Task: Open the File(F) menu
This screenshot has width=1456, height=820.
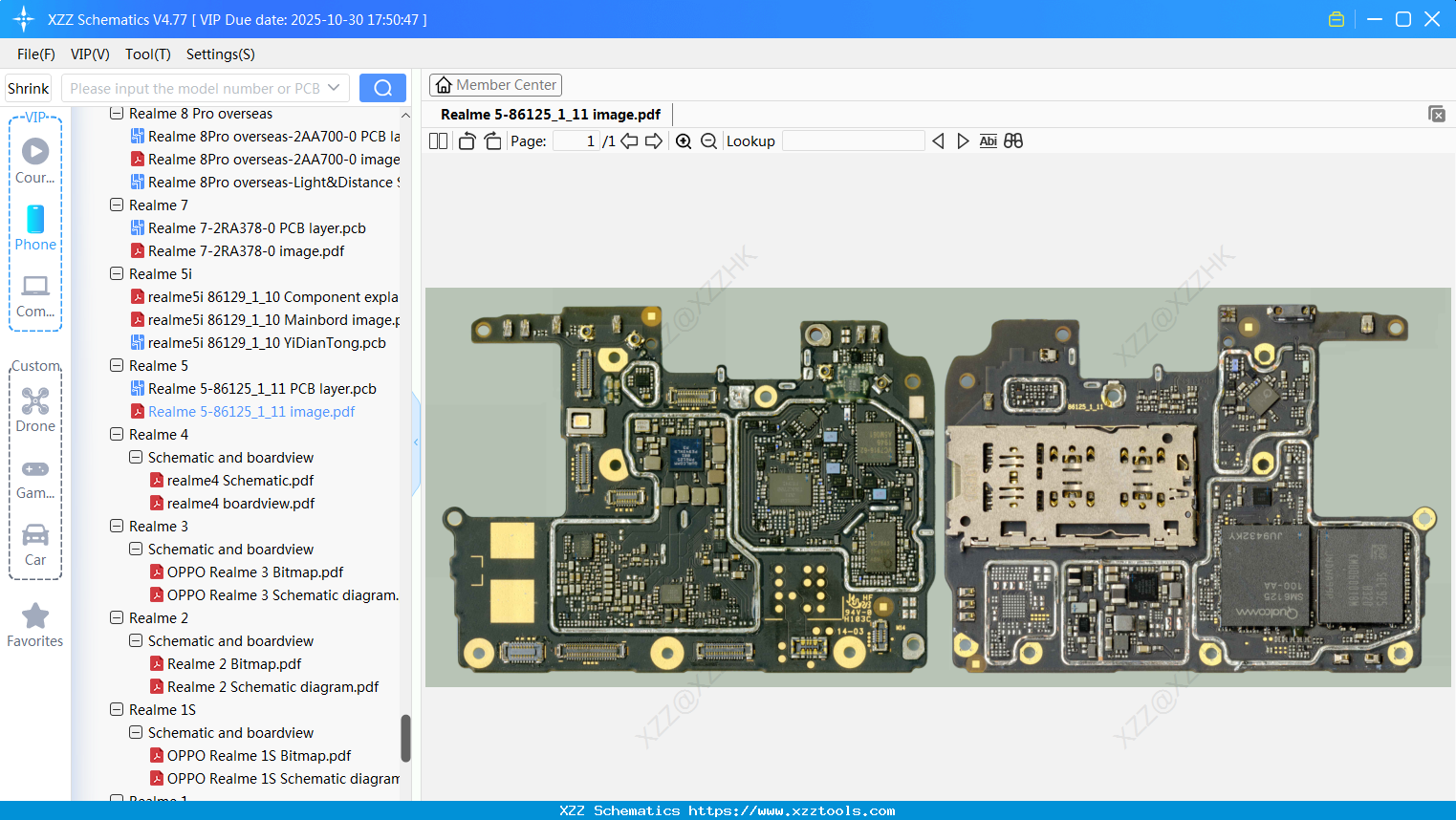Action: click(36, 54)
